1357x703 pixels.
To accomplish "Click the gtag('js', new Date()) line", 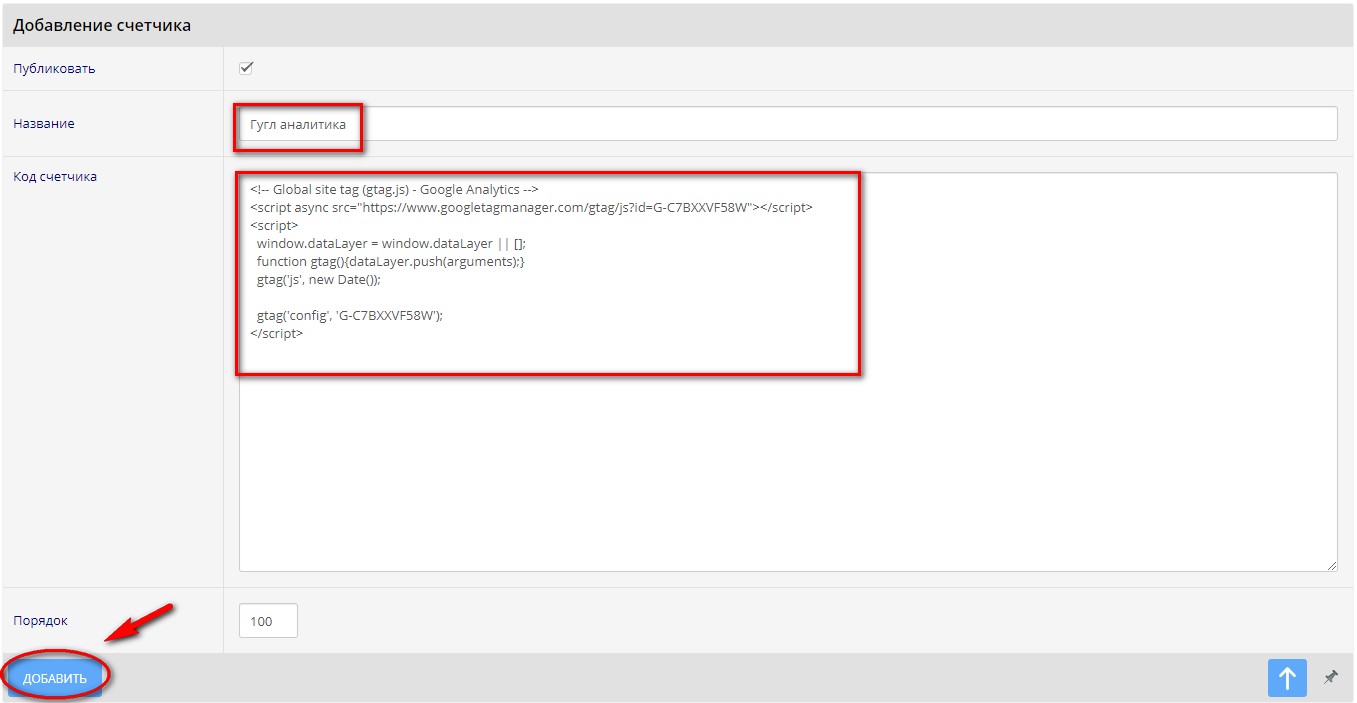I will [318, 280].
